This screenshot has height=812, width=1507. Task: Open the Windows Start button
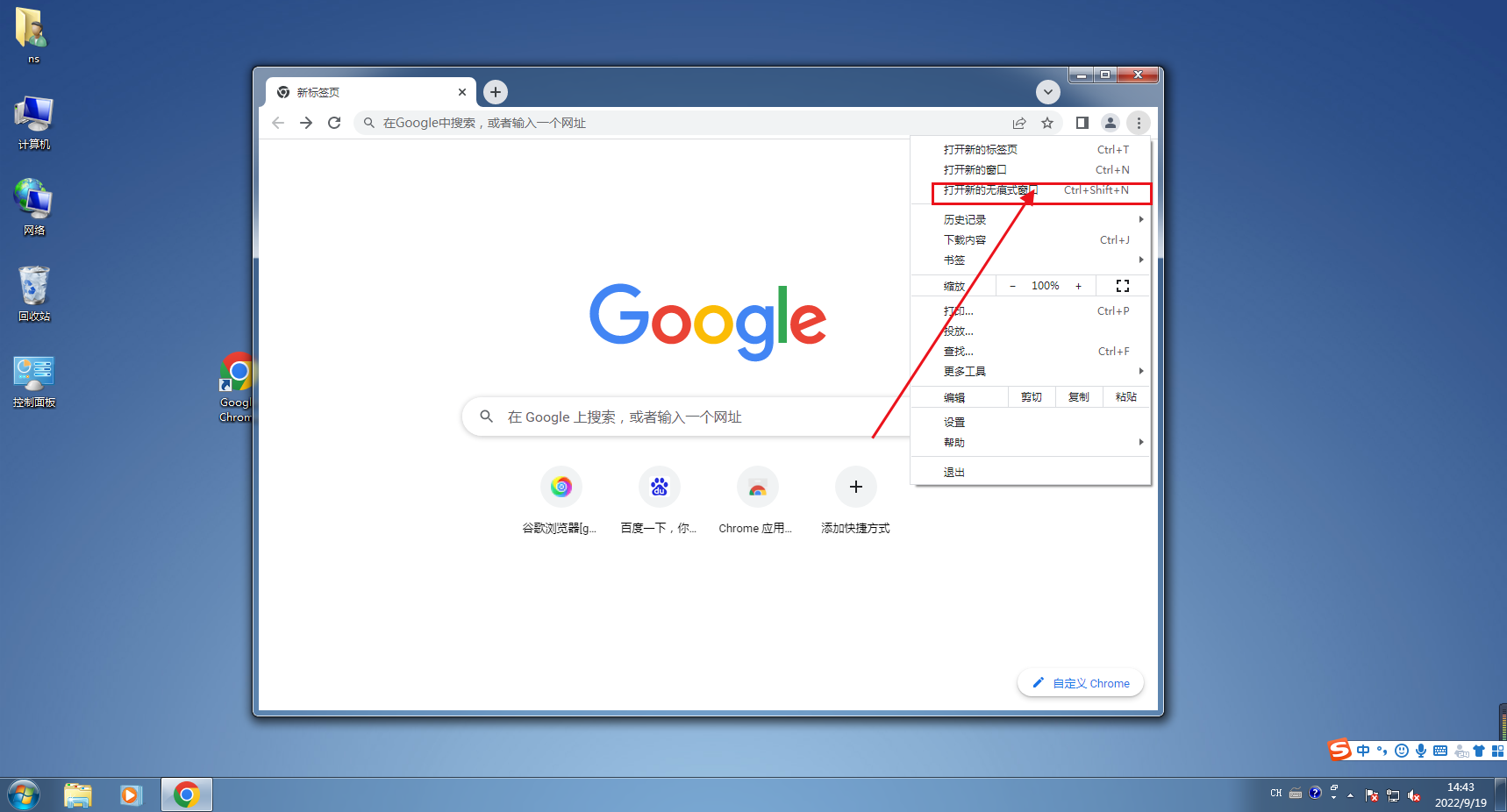24,795
